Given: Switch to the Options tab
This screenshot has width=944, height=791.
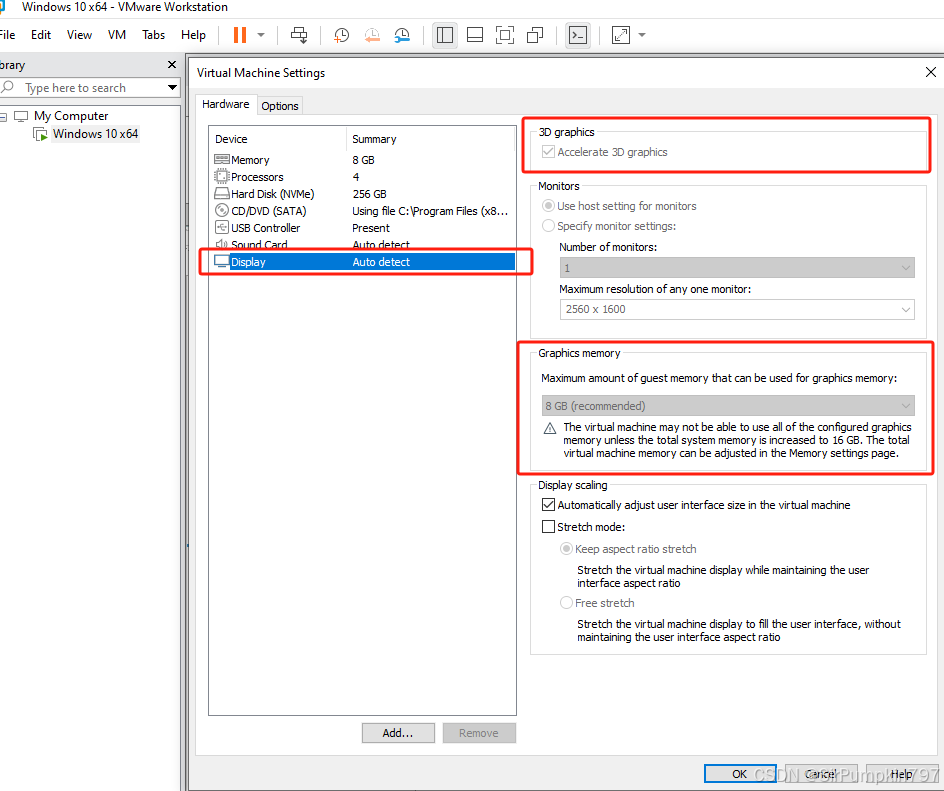Looking at the screenshot, I should [280, 106].
